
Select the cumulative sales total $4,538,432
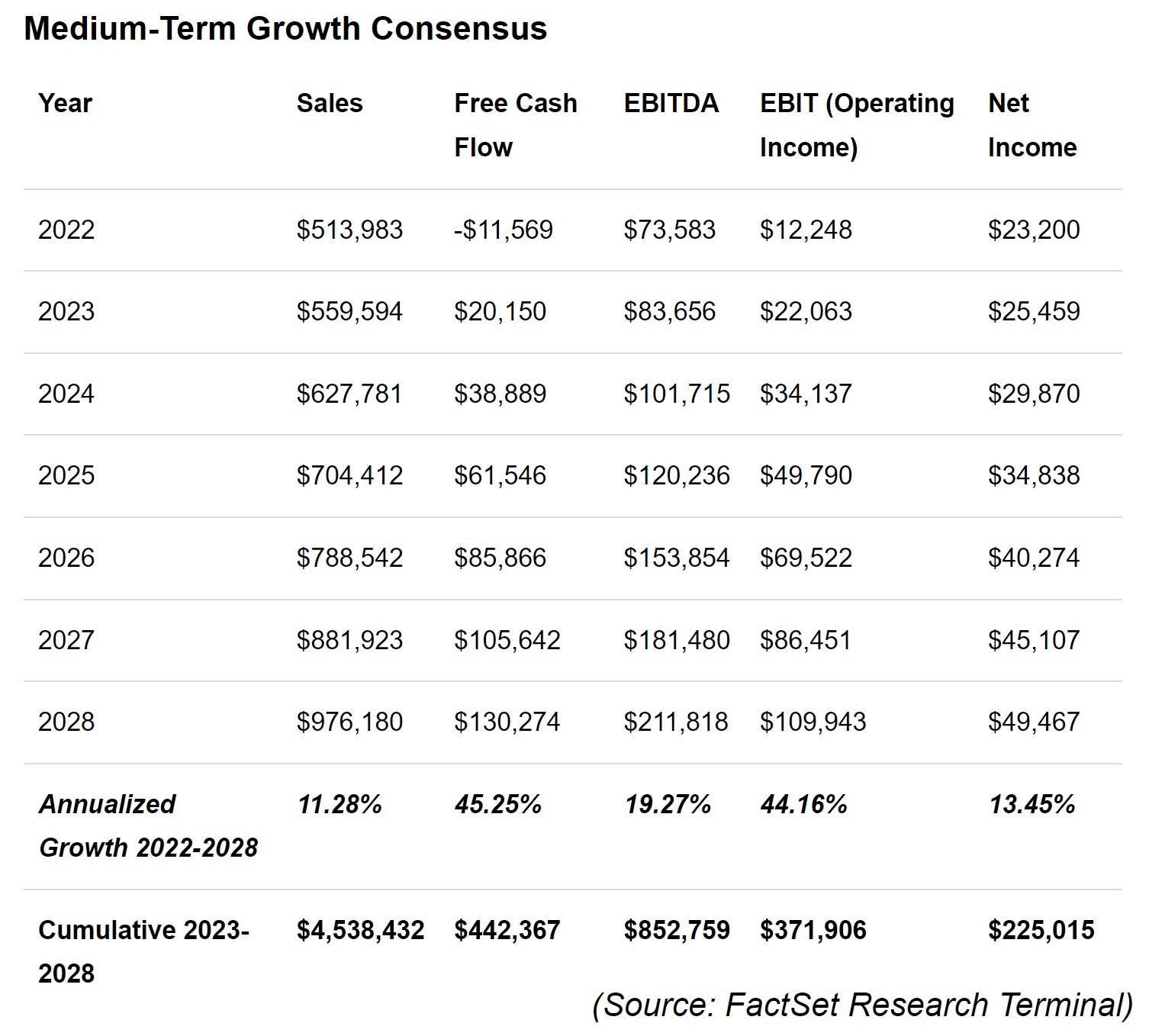[x=360, y=930]
